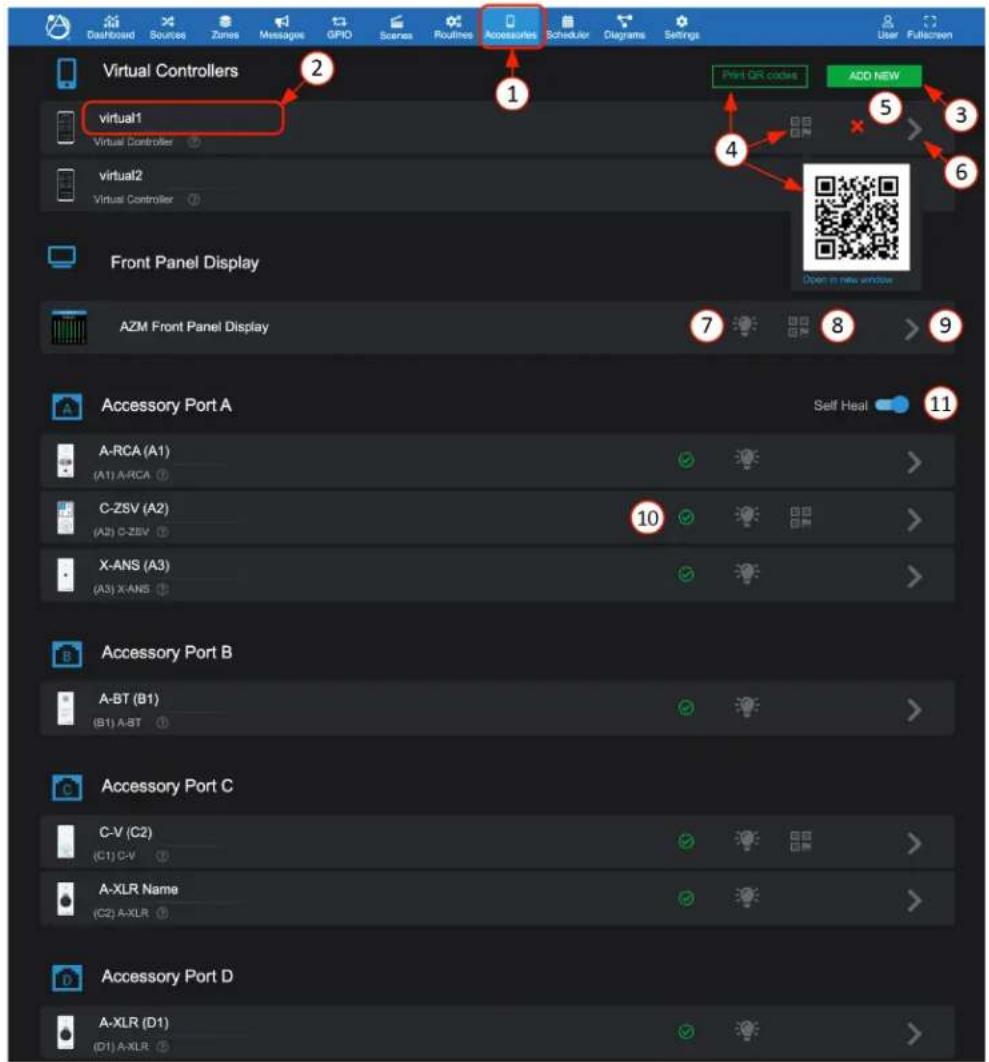Click the Accessory Port D icon
Screen dimensions: 989x1062
pyautogui.click(x=67, y=979)
